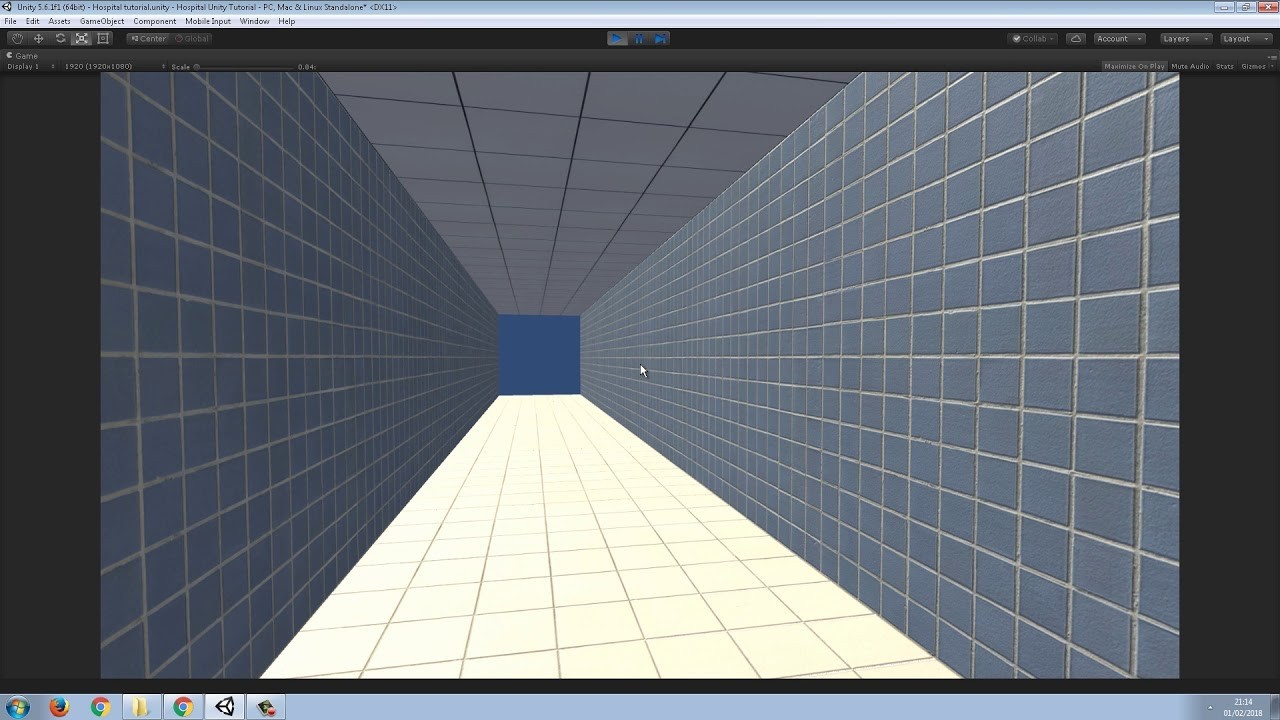This screenshot has width=1280, height=720.
Task: Minimize the Unity window
Action: coord(1226,6)
